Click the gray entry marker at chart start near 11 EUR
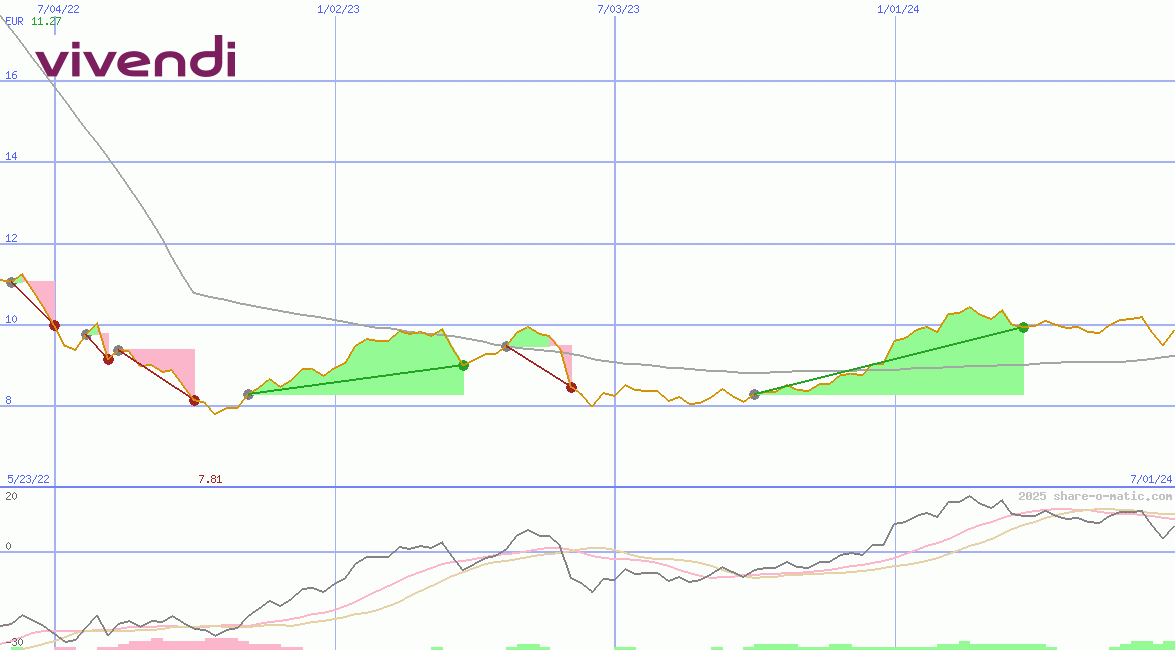 [x=10, y=282]
